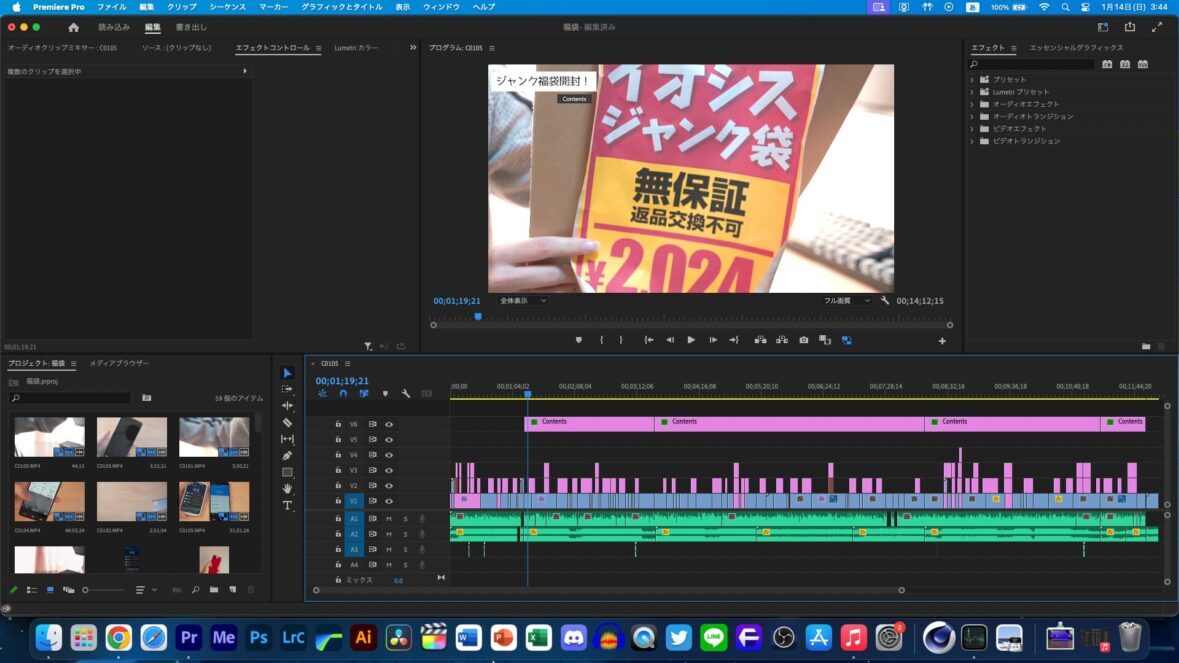
Task: Switch to the メディアブラウザー tab
Action: click(x=120, y=363)
